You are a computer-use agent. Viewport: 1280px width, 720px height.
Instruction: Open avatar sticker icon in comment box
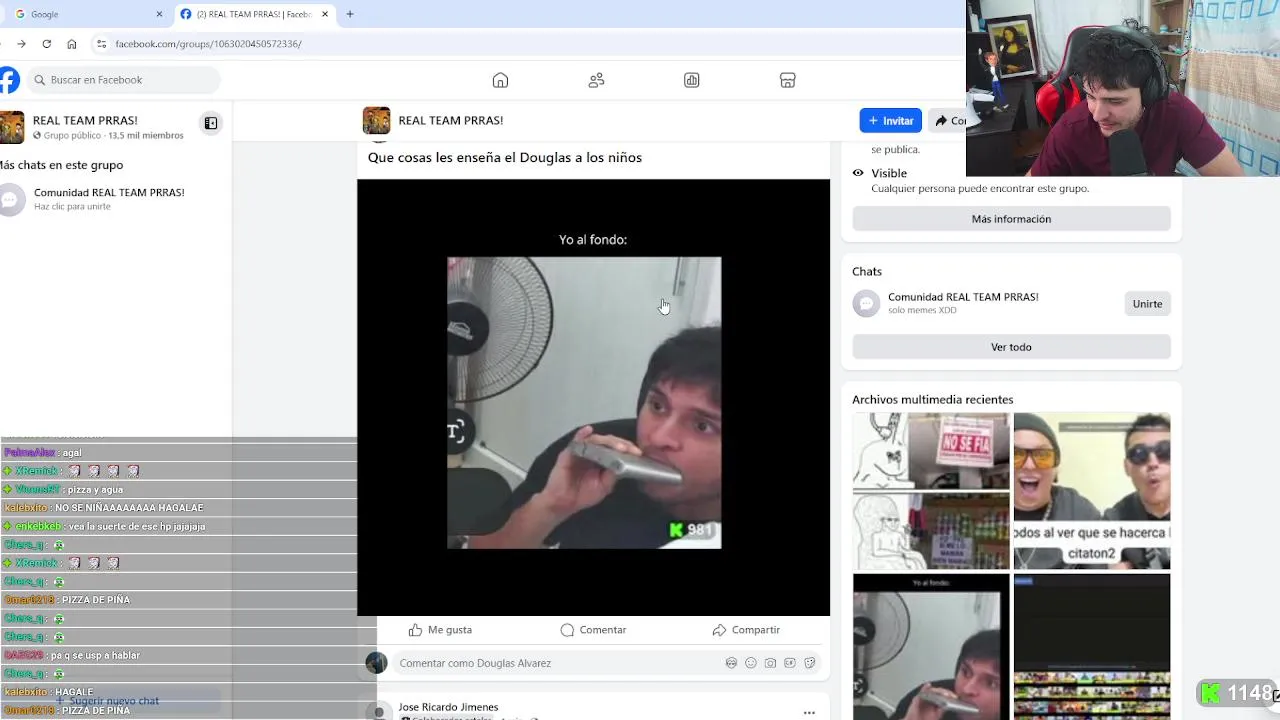click(731, 663)
